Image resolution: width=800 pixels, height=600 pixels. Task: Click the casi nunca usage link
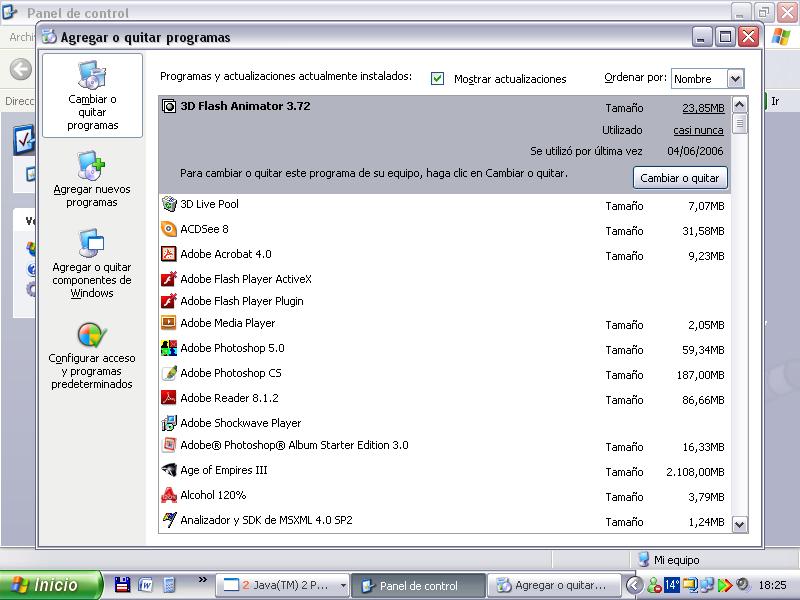698,130
